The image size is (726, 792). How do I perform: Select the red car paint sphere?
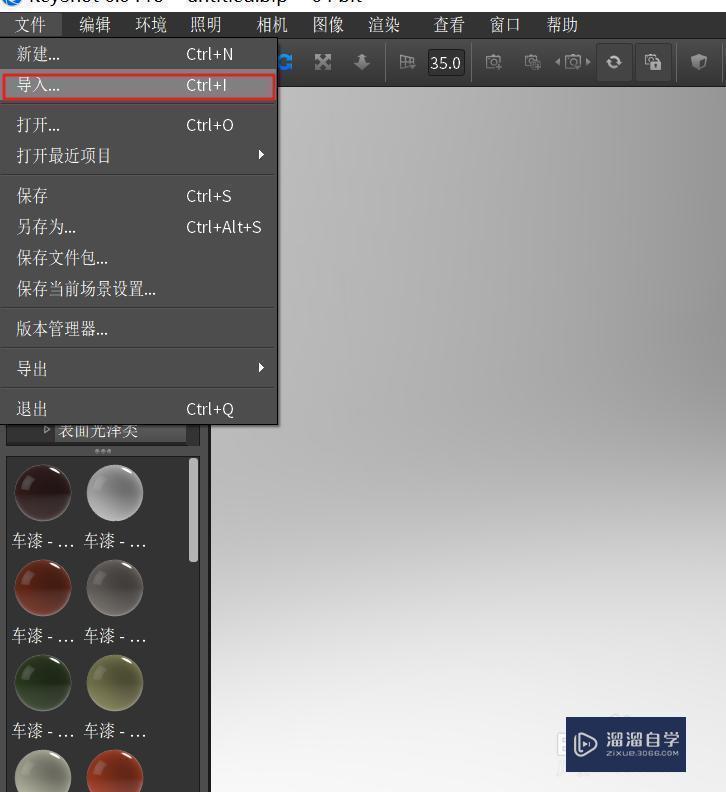click(42, 587)
